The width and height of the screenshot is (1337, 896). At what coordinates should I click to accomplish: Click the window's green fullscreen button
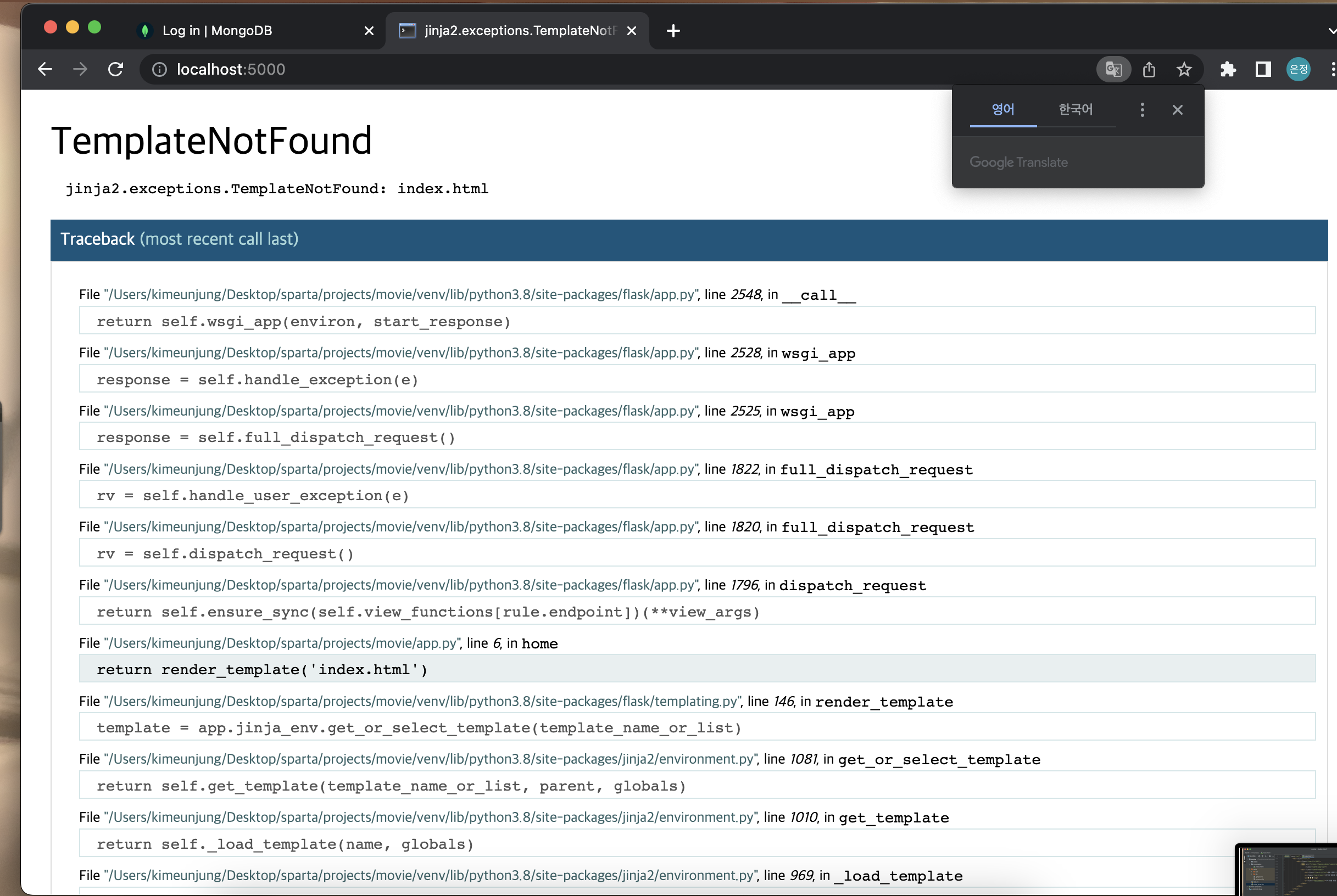point(94,27)
